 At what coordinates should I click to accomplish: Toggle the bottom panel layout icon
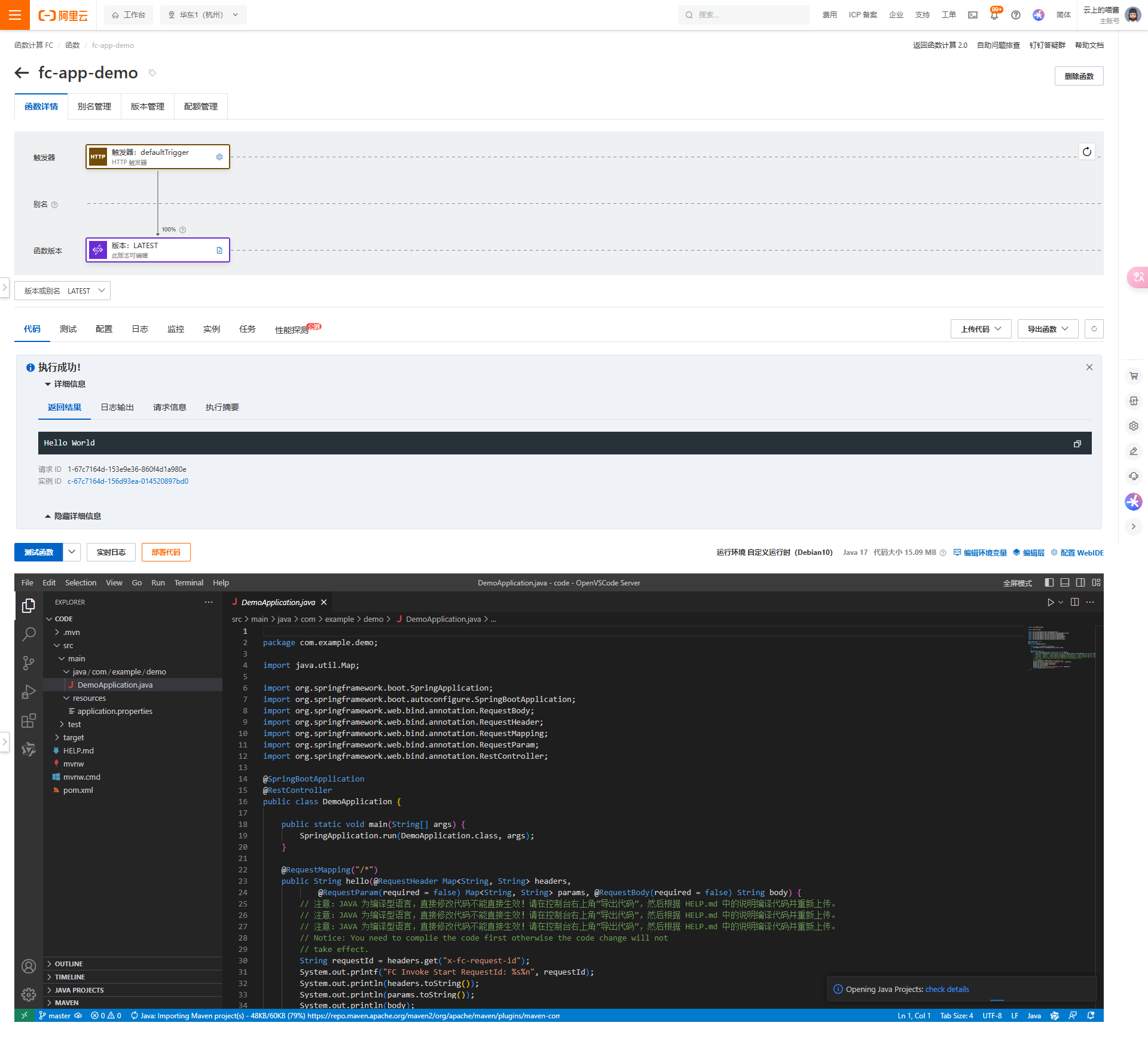[1065, 582]
